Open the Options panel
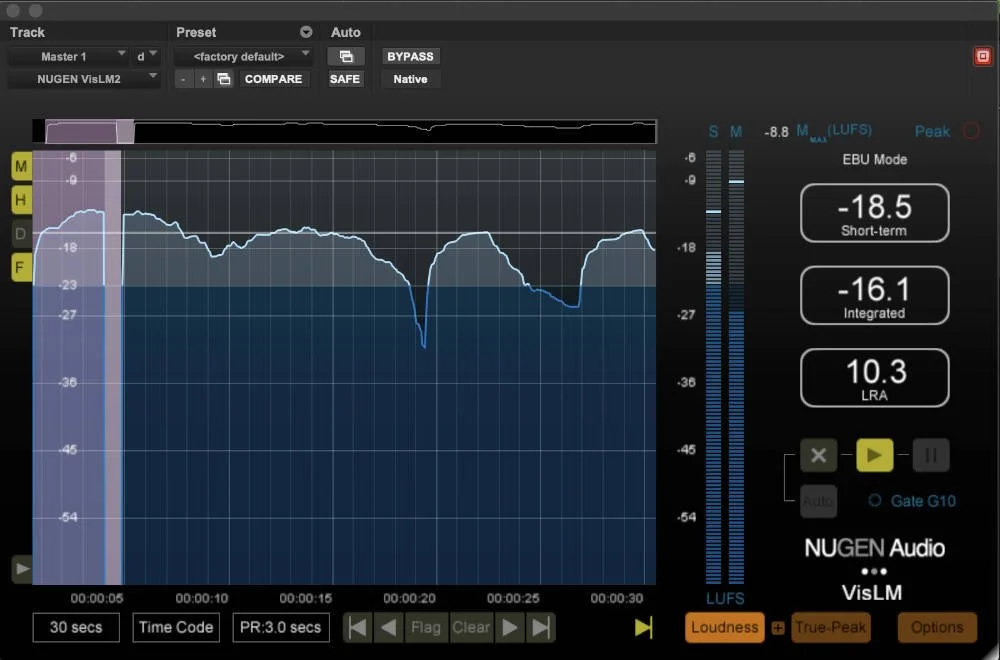Screen dimensions: 1000x660 [x=937, y=627]
